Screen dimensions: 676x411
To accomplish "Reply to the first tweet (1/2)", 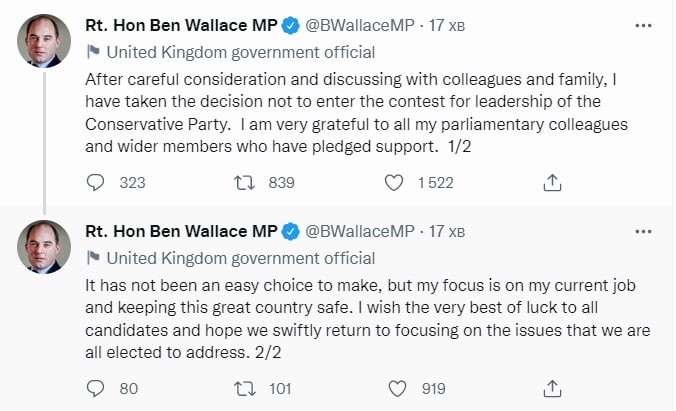I will pyautogui.click(x=96, y=182).
